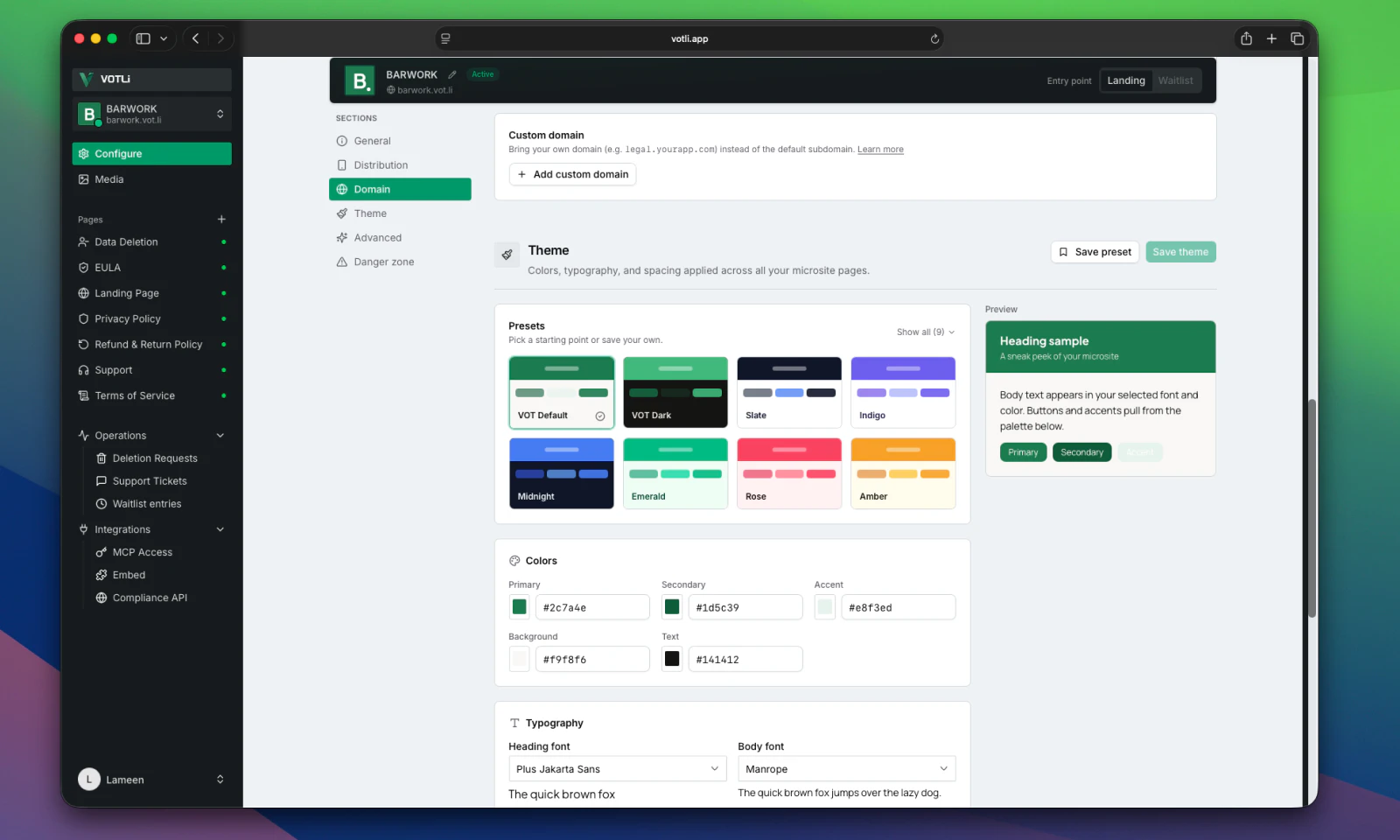Viewport: 1400px width, 840px height.
Task: Select the Amber preset
Action: point(903,473)
